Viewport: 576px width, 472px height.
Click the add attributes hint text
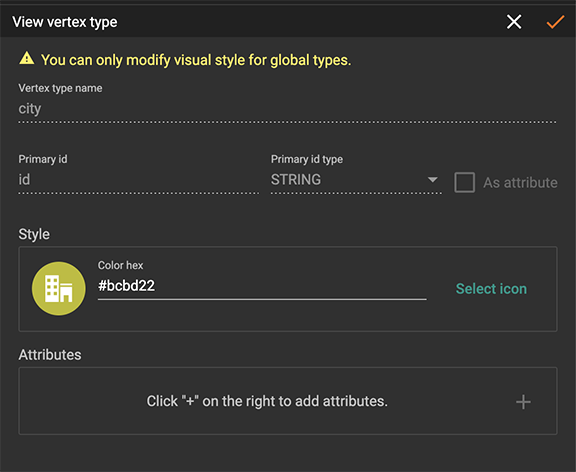(267, 401)
